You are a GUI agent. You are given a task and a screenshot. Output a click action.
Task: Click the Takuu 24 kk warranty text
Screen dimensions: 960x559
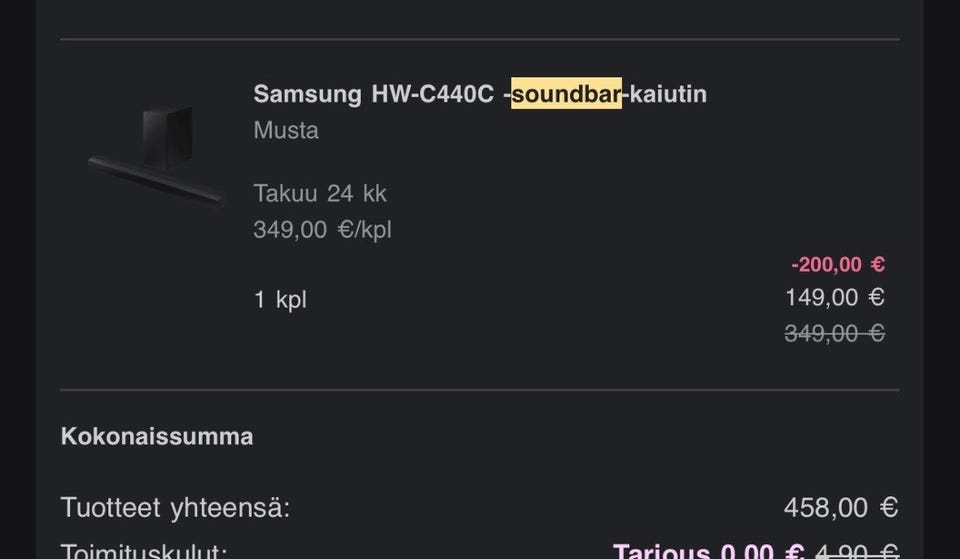click(320, 193)
